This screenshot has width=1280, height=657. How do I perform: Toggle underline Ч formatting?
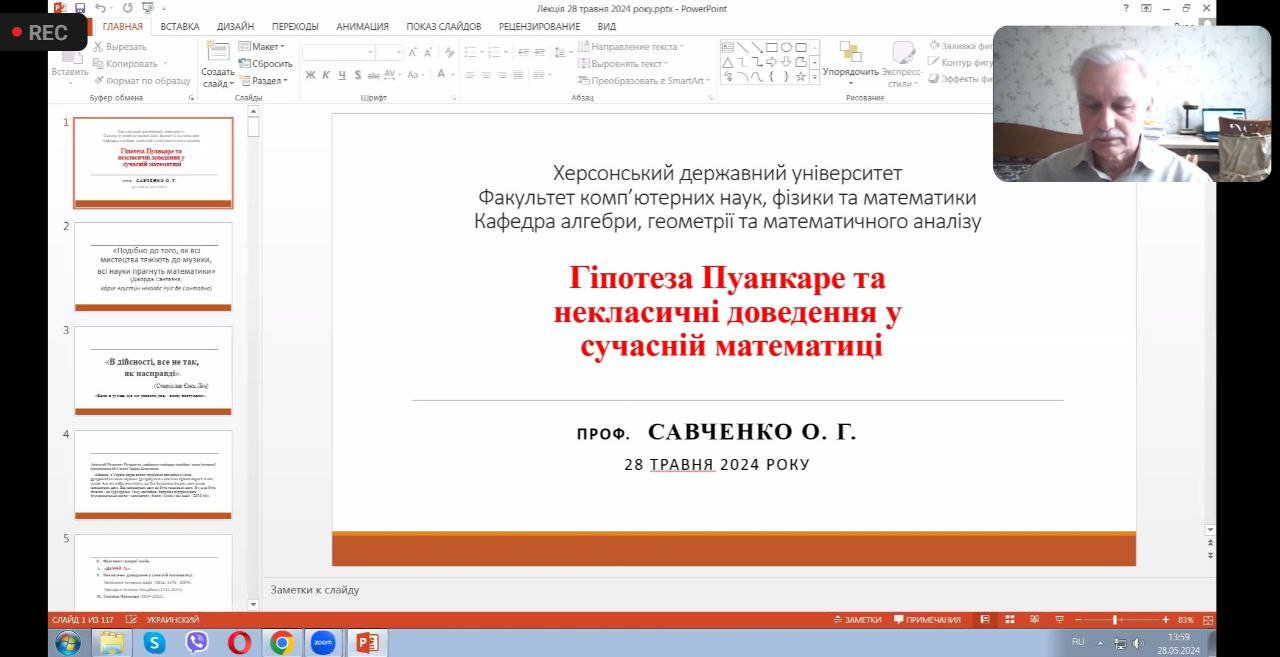coord(341,75)
